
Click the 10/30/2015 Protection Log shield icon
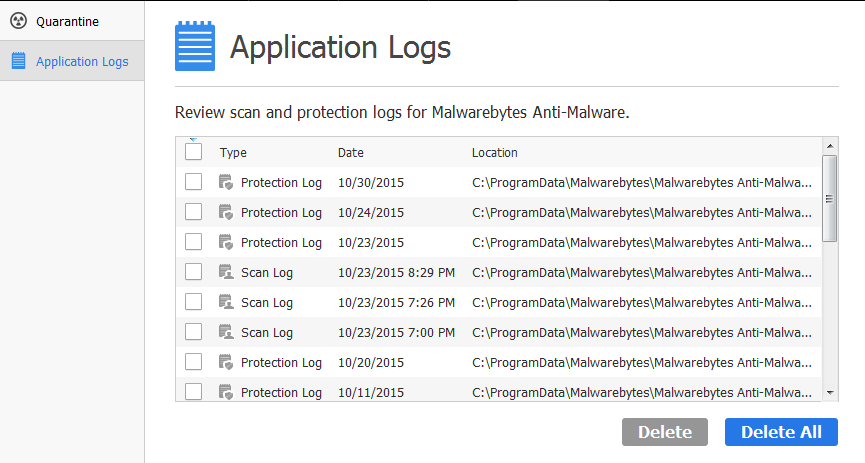click(226, 182)
